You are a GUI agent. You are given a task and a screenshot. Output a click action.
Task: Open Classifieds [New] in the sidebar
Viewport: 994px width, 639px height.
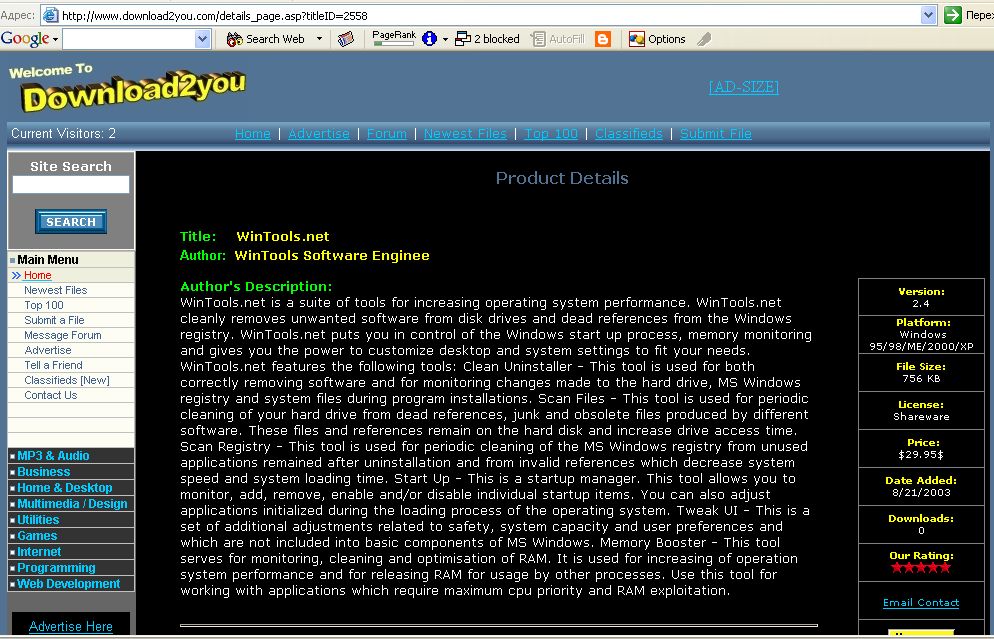coord(67,380)
